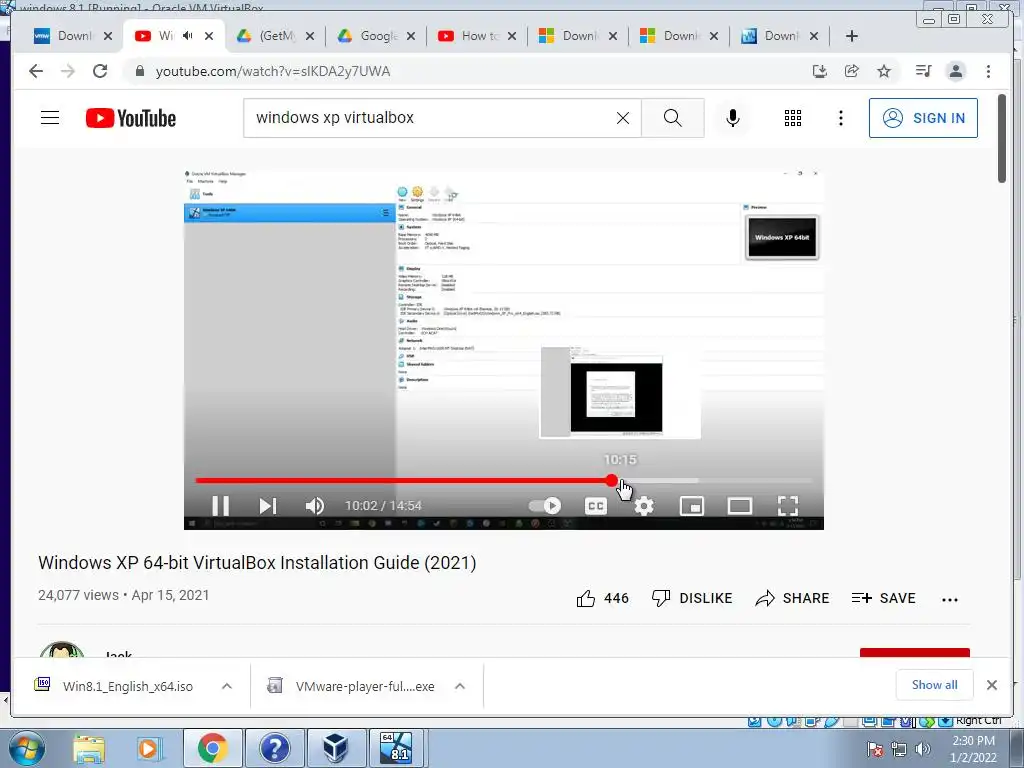Toggle the autoplay switch
1024x768 pixels.
(545, 505)
